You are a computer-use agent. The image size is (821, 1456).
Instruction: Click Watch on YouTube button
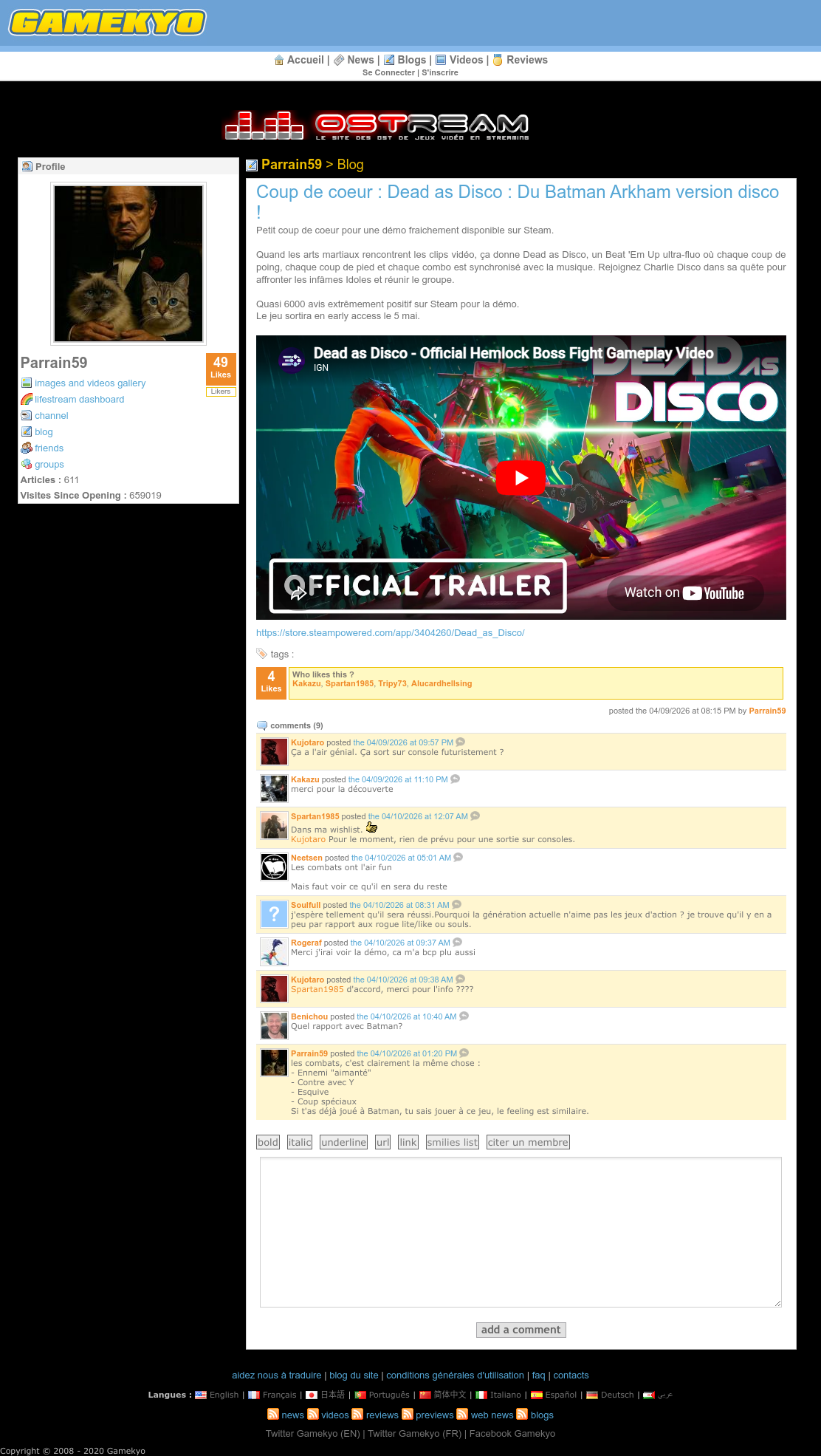click(x=684, y=592)
